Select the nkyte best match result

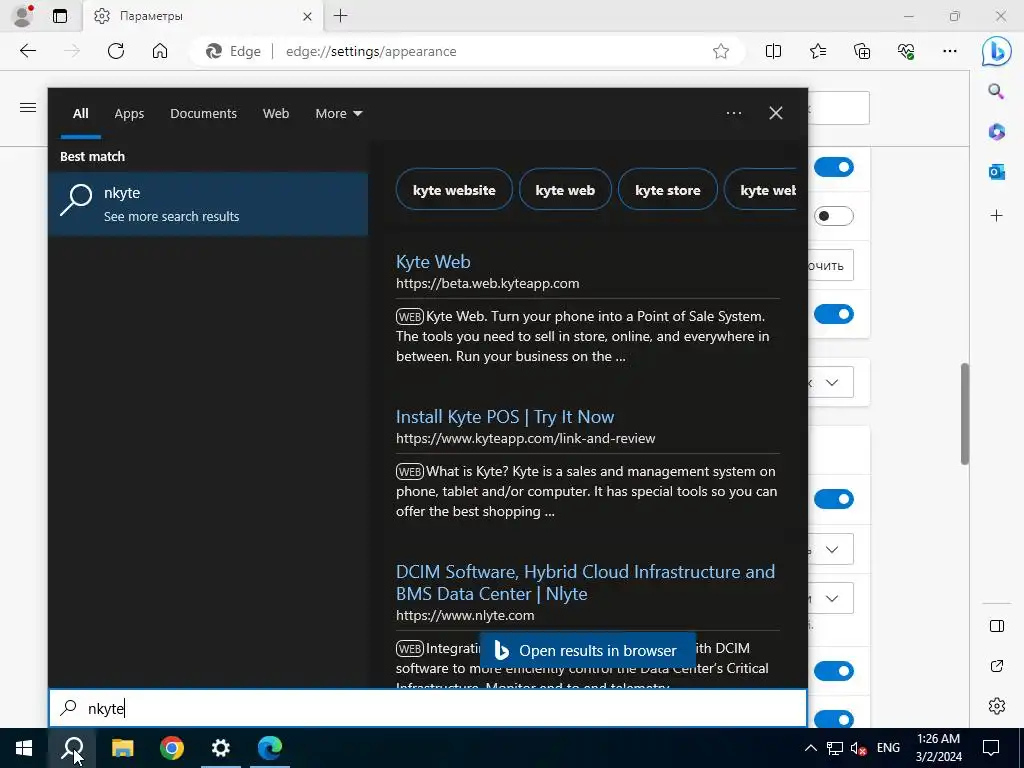click(x=208, y=203)
